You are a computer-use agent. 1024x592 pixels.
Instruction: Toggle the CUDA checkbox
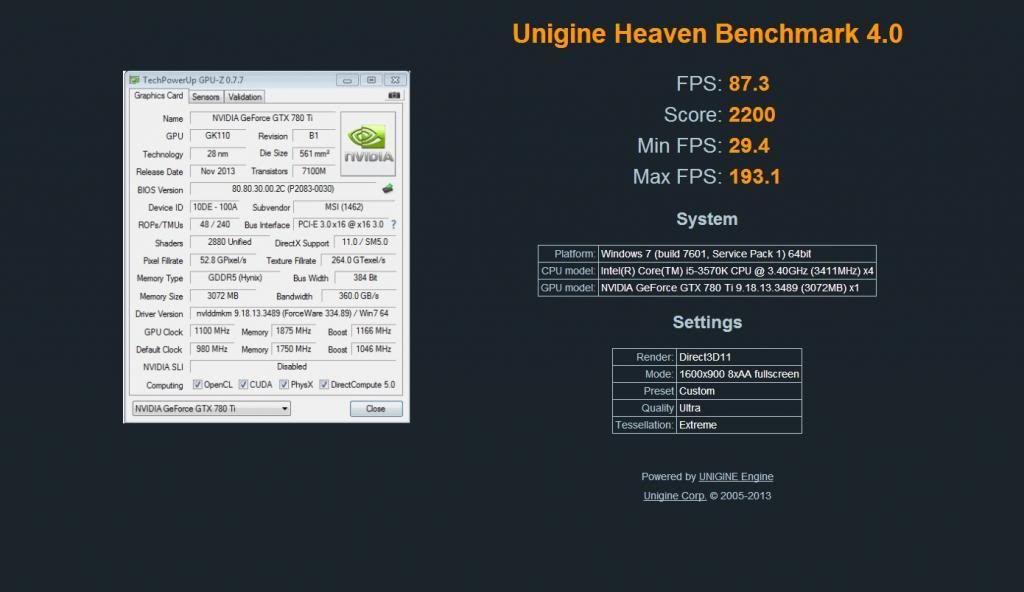click(x=243, y=384)
